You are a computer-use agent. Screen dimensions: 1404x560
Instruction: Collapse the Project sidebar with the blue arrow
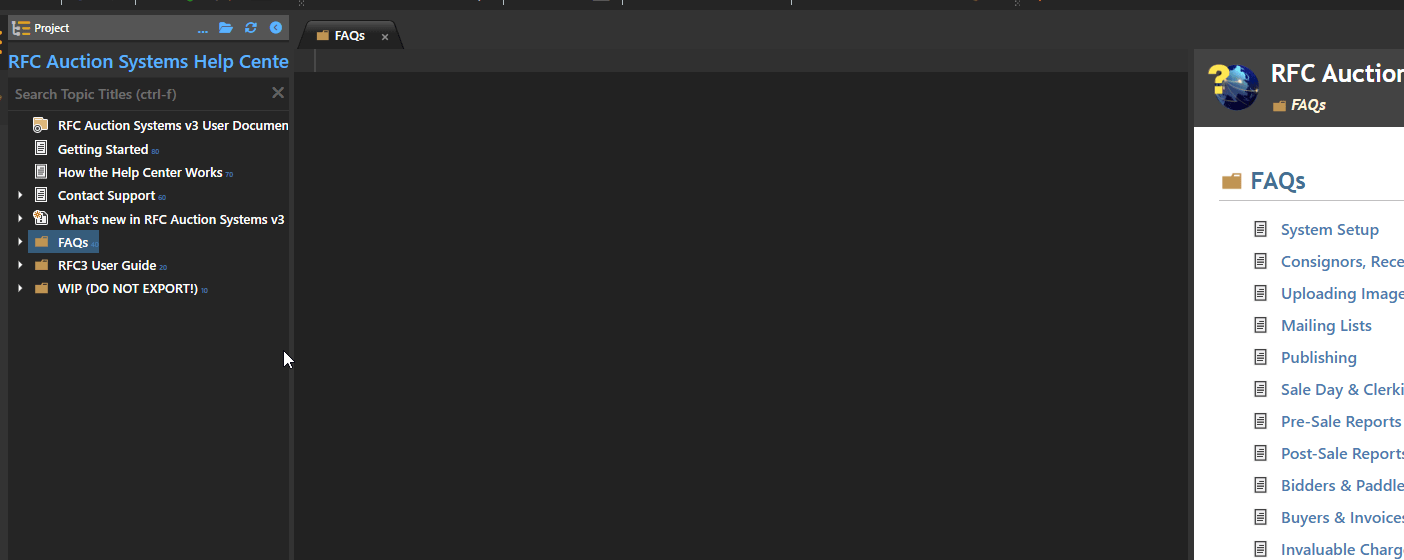click(276, 28)
